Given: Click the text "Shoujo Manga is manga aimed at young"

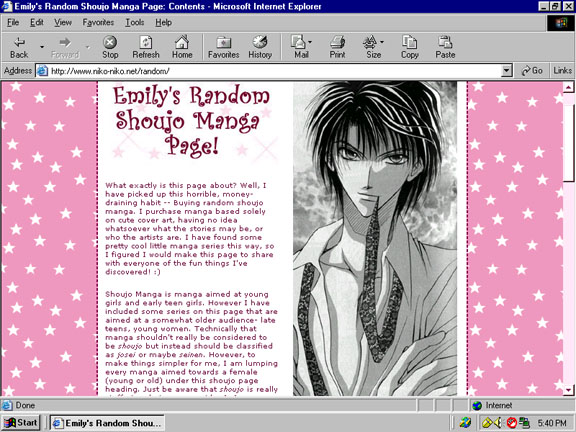Looking at the screenshot, I should pyautogui.click(x=187, y=294).
